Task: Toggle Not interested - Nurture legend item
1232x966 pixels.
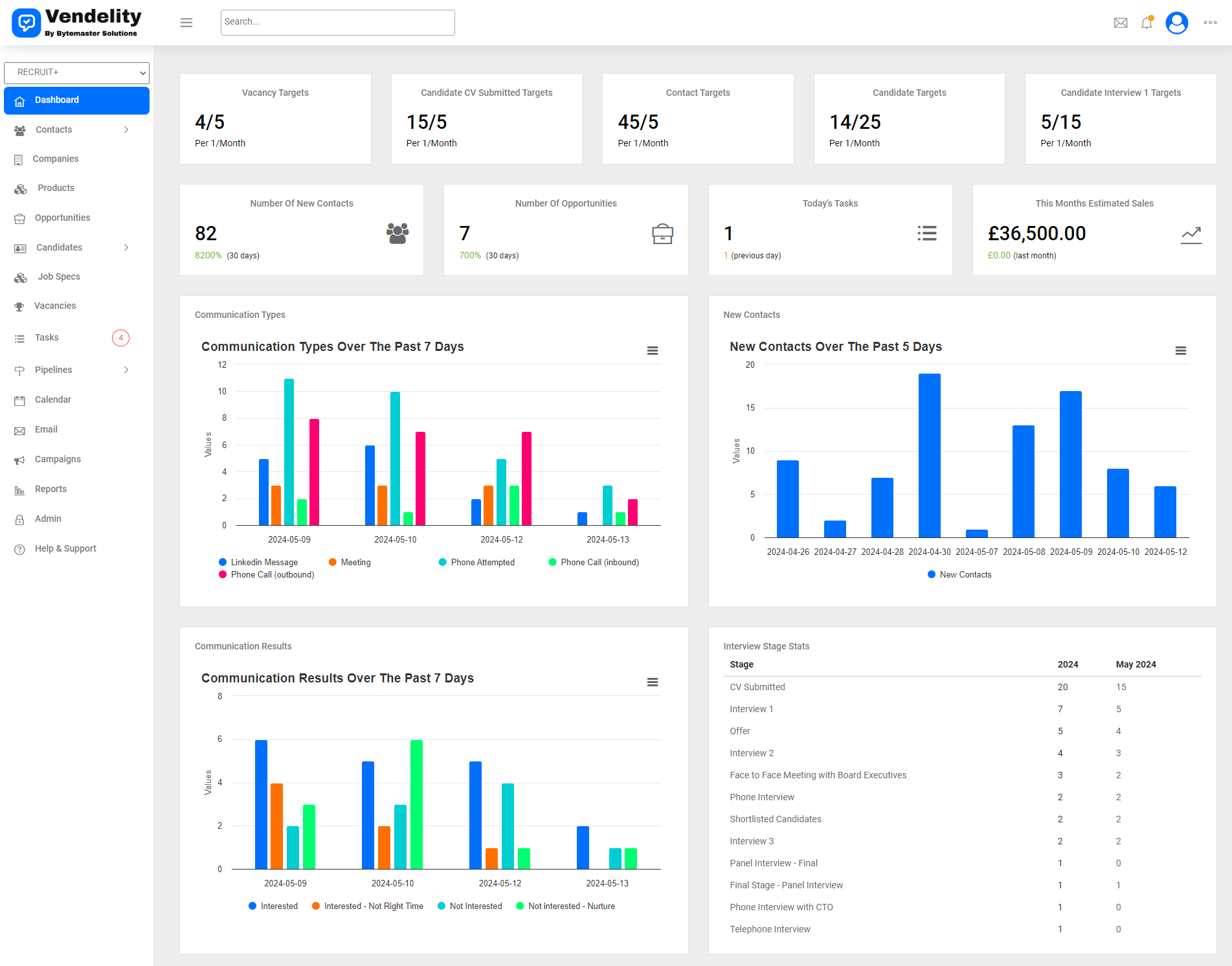Action: pos(565,906)
